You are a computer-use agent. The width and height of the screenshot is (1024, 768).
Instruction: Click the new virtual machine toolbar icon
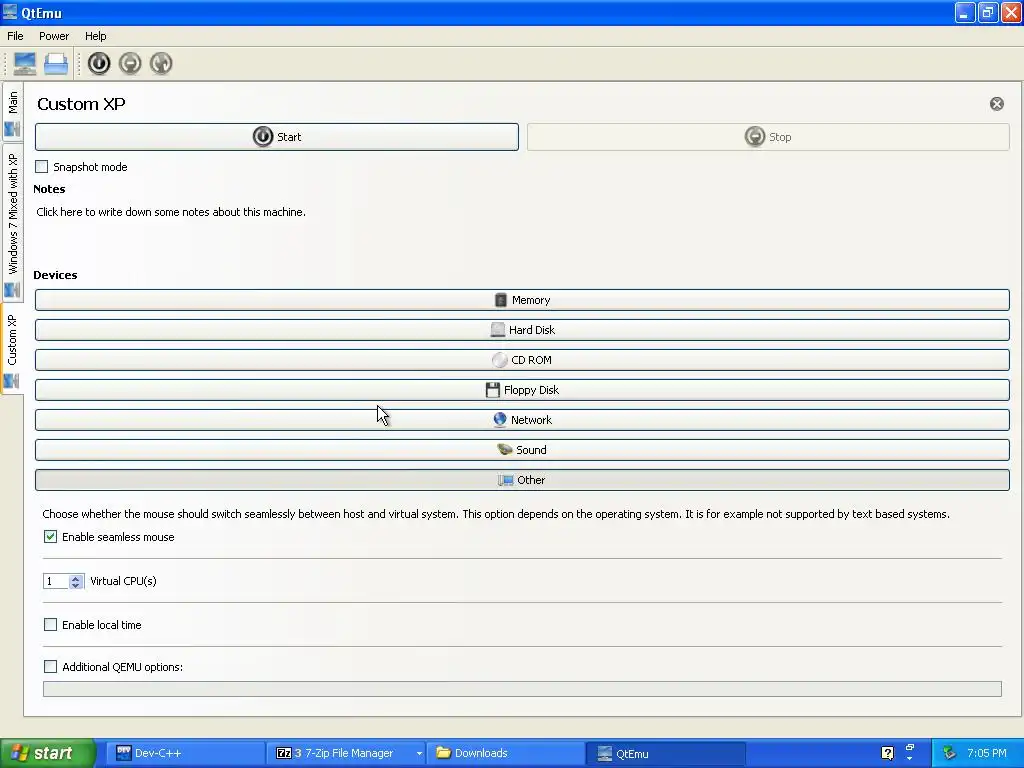[x=25, y=63]
